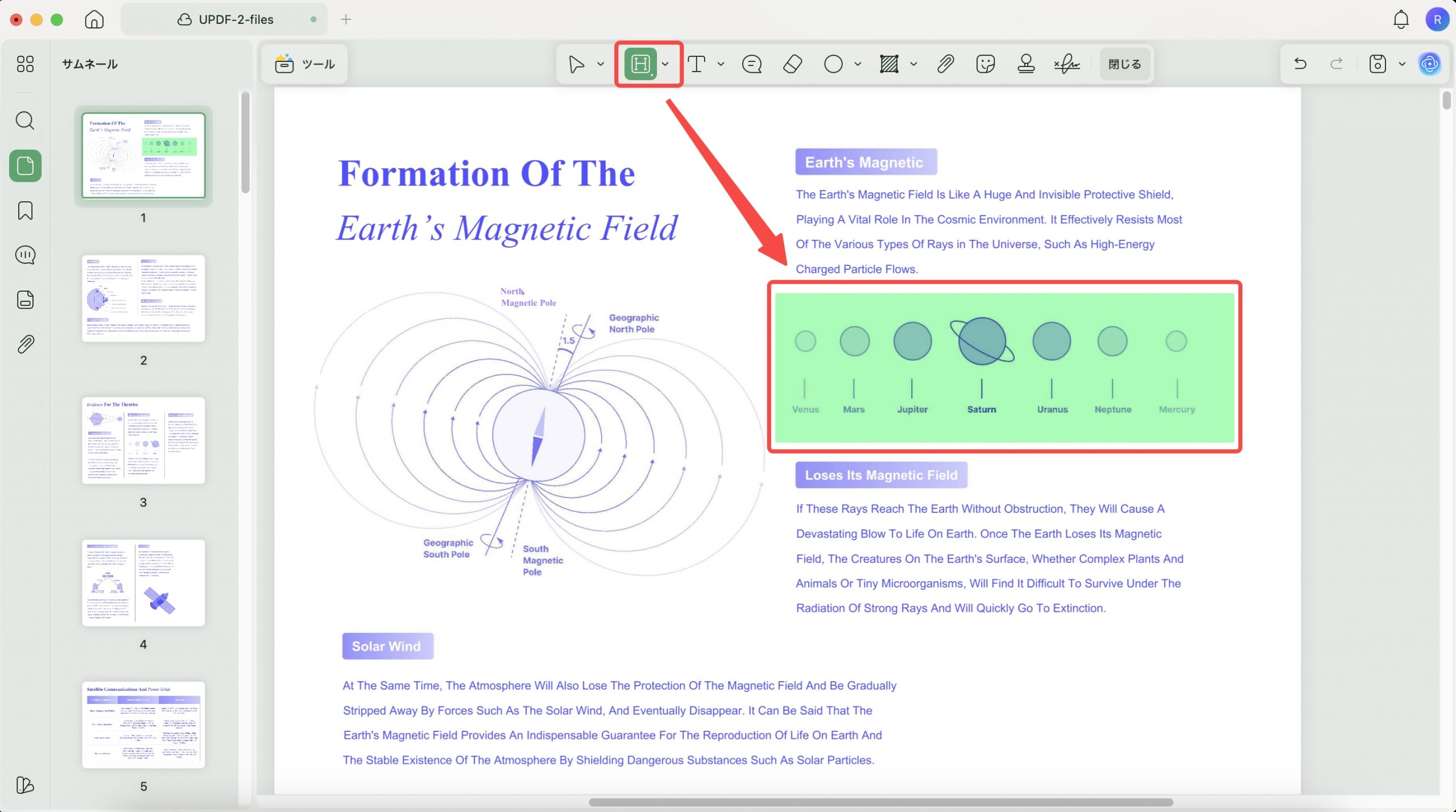Select the eraser tool
This screenshot has height=812, width=1456.
coord(792,64)
